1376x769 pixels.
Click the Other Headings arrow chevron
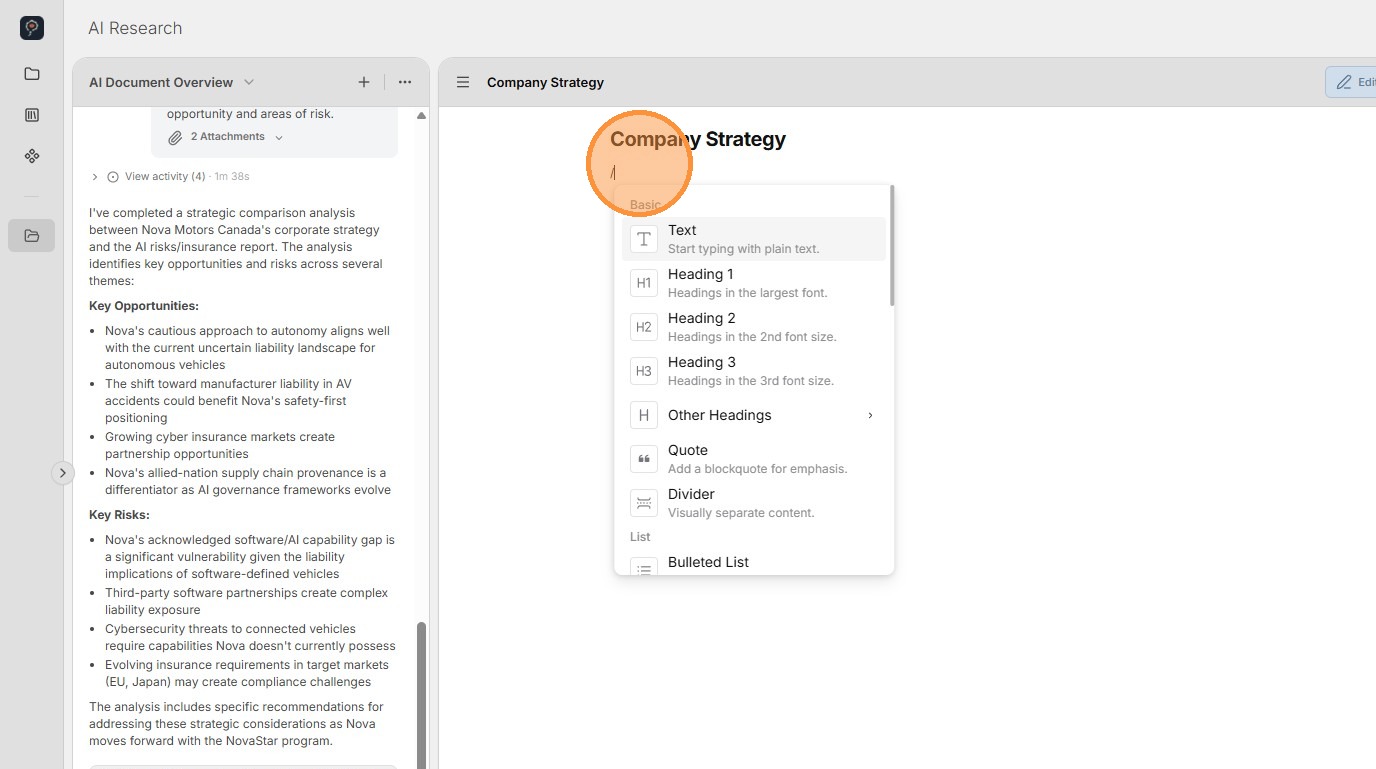(870, 415)
